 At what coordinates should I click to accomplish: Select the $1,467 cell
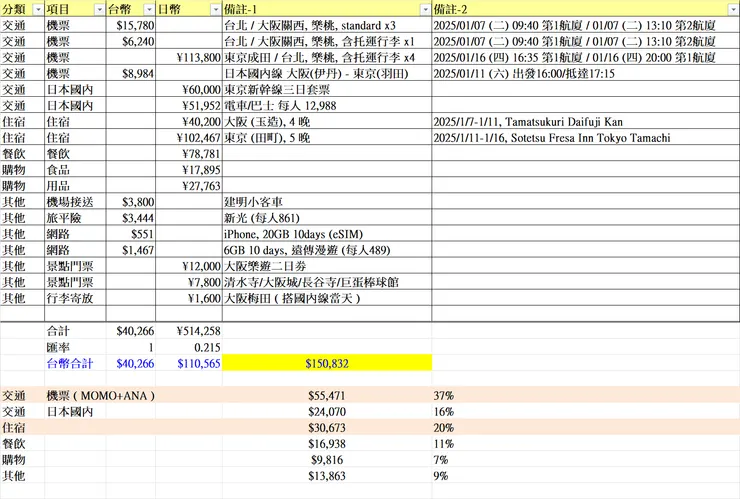131,250
